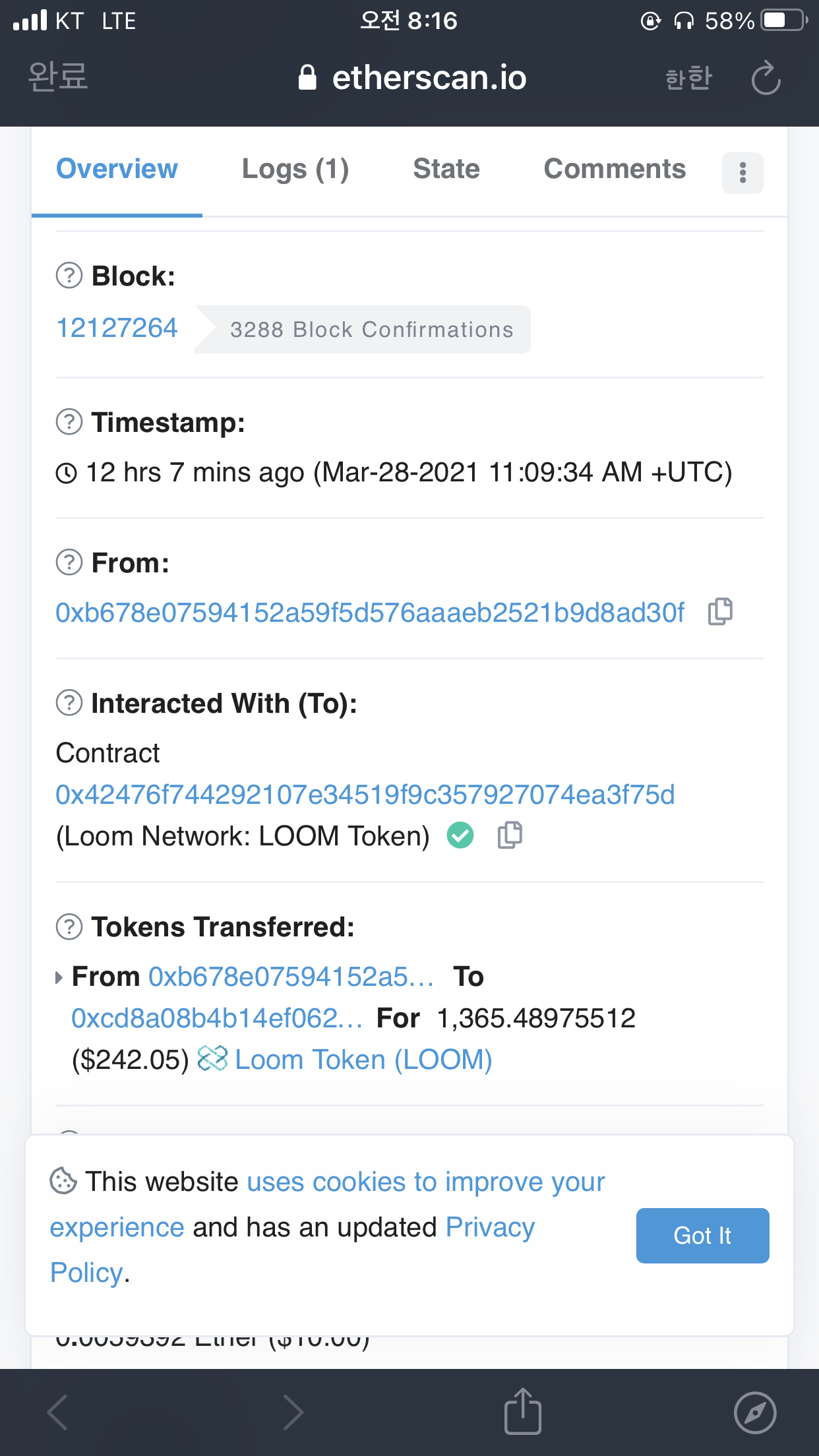Tap 완료 to close the browser
Image resolution: width=819 pixels, height=1456 pixels.
tap(58, 76)
